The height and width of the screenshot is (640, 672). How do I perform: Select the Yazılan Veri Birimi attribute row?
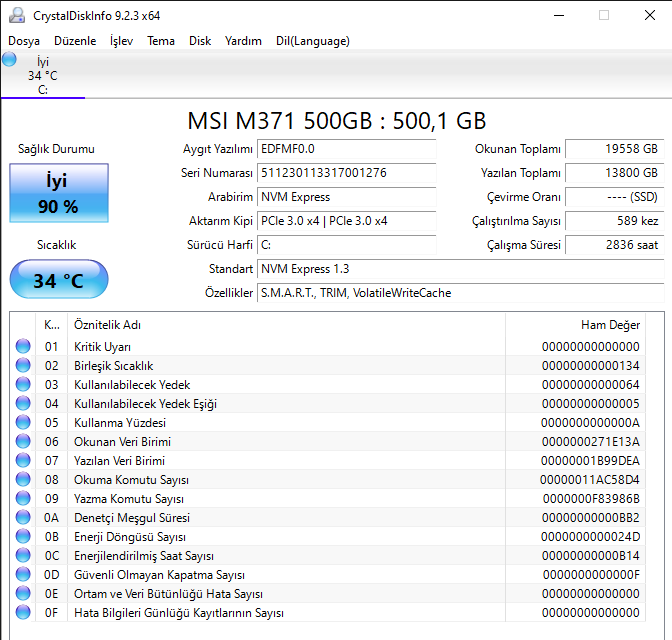[300, 461]
